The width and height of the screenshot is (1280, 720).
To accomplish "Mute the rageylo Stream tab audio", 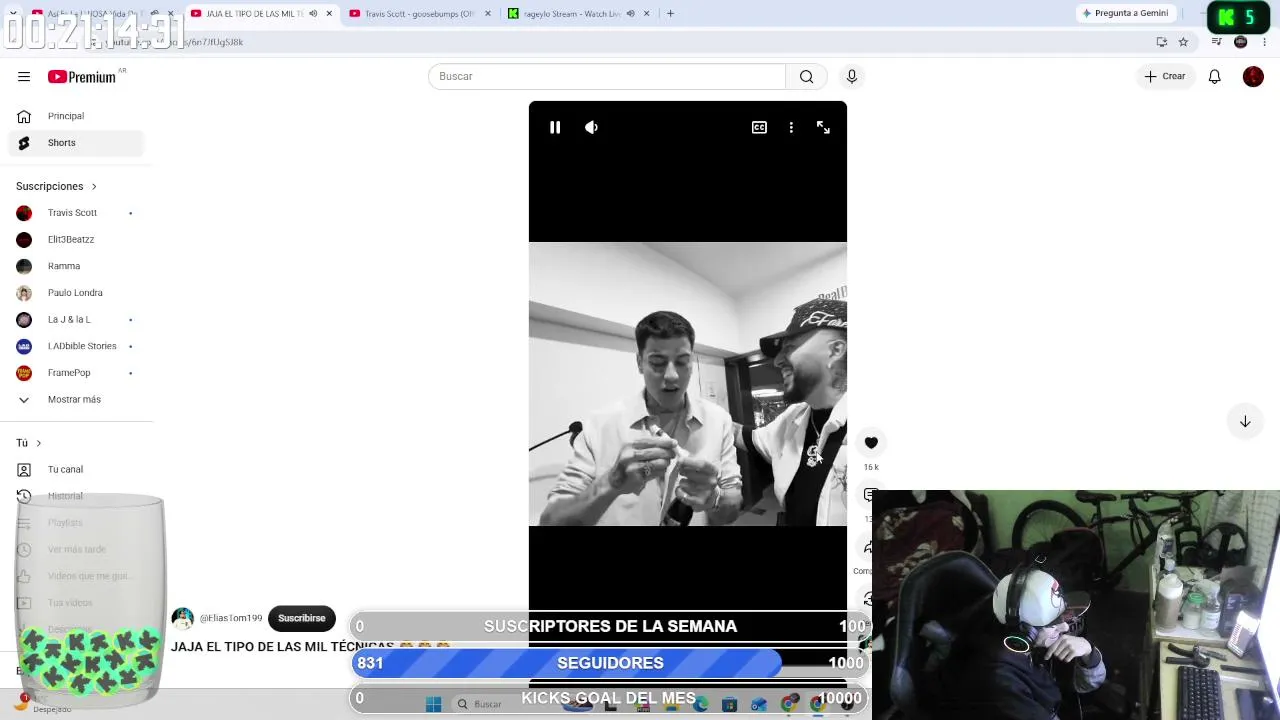I will point(630,14).
